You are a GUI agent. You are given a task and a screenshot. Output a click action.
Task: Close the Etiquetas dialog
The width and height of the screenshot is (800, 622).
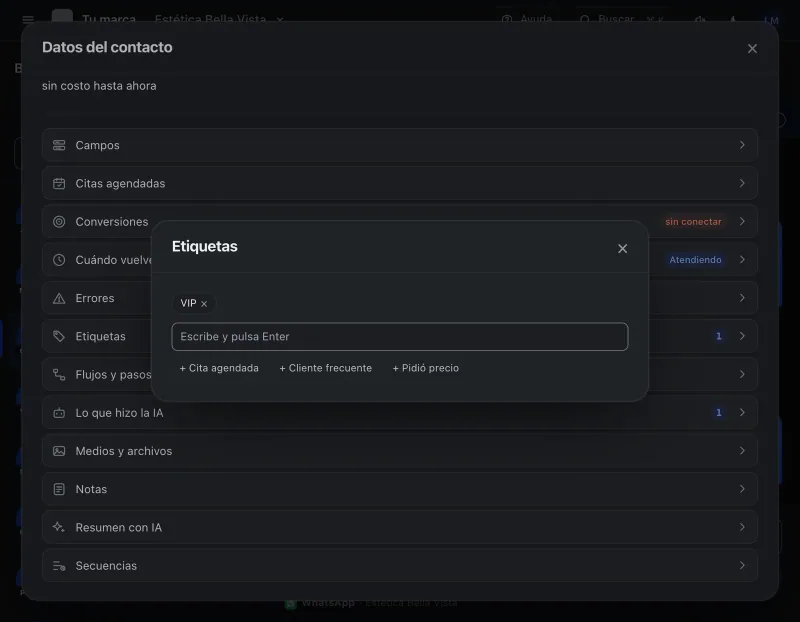622,248
